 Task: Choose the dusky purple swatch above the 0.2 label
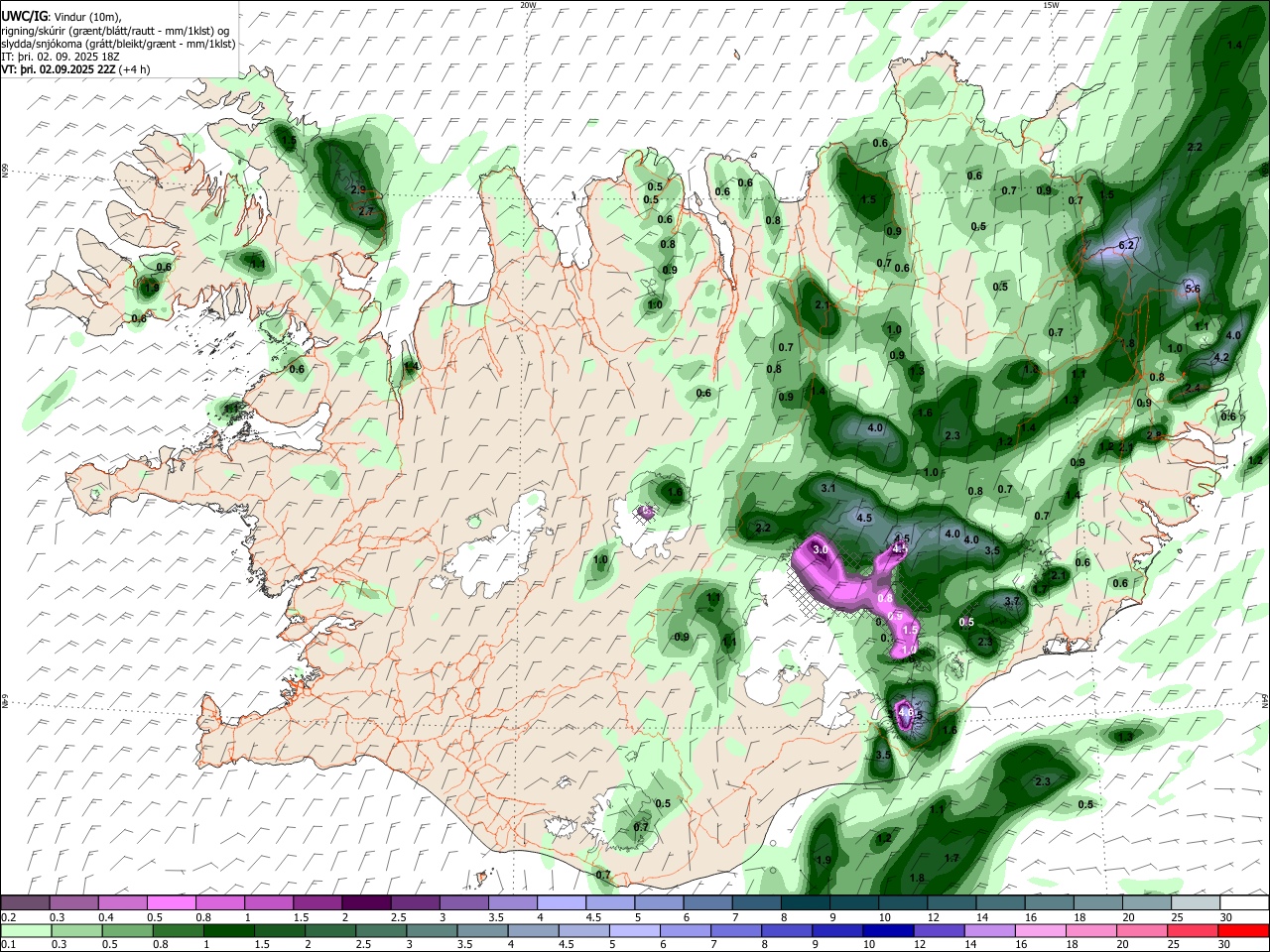(25, 903)
